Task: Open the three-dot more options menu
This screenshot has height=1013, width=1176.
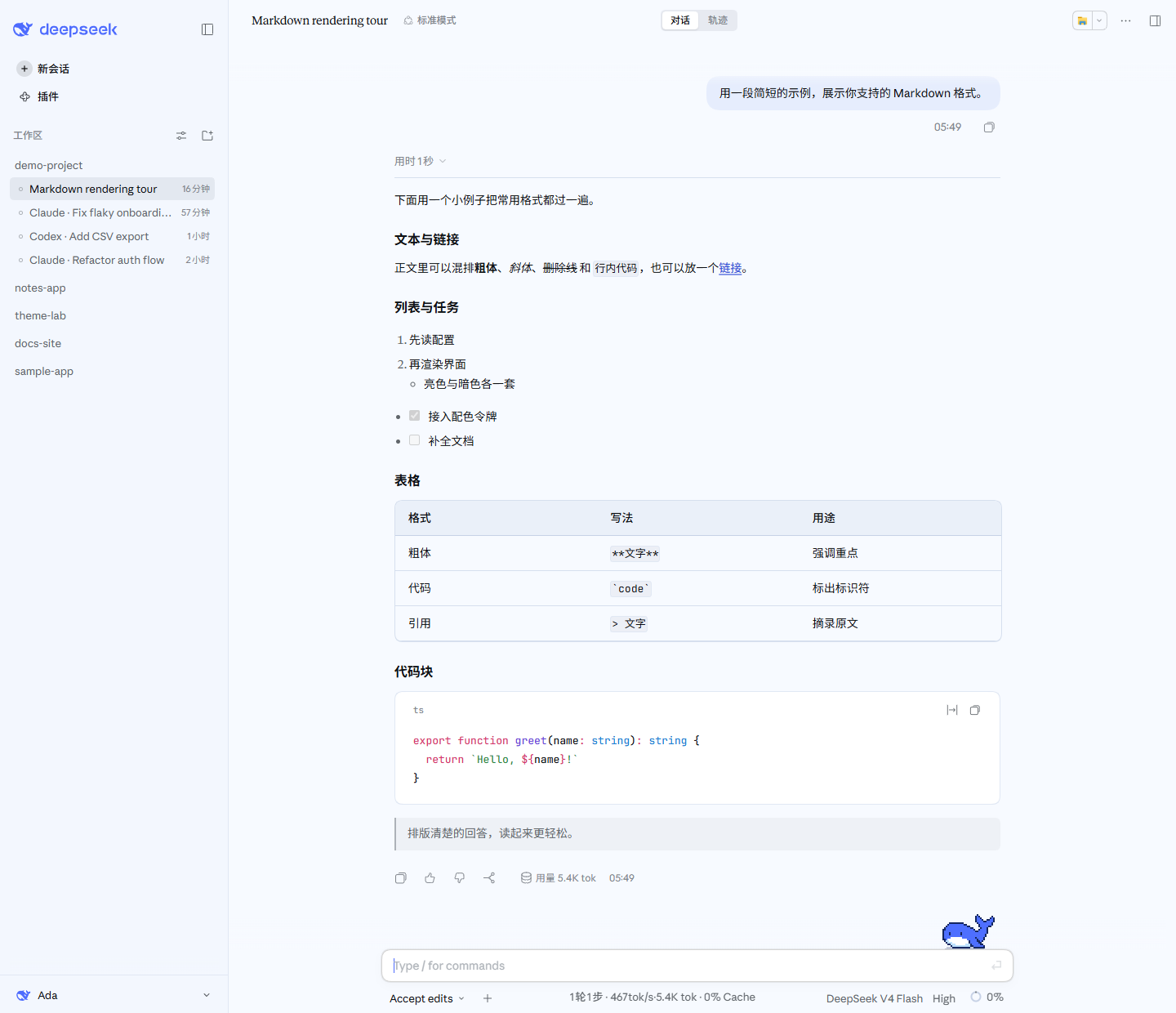Action: point(1125,20)
